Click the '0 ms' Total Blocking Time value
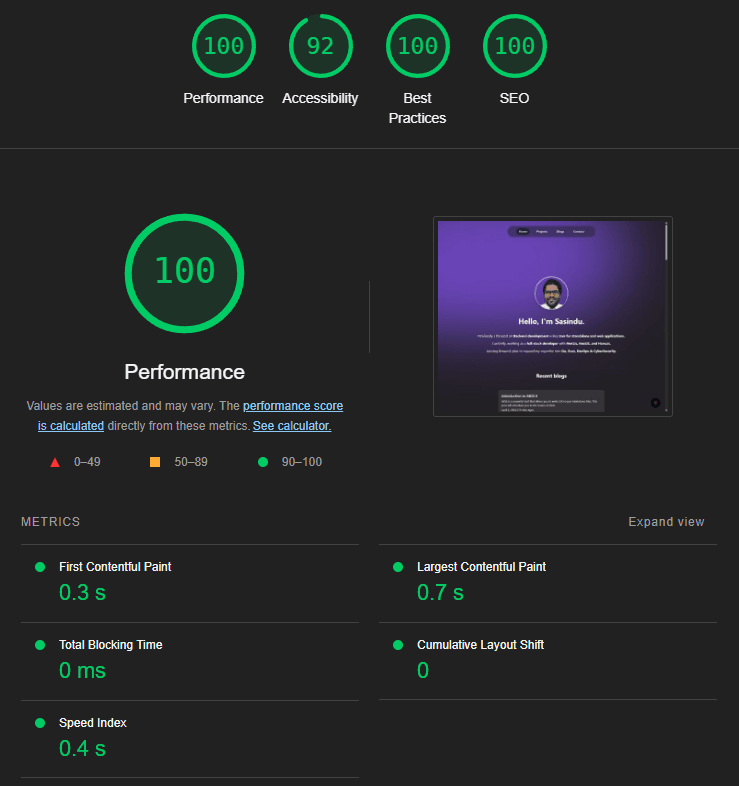739x786 pixels. [82, 671]
